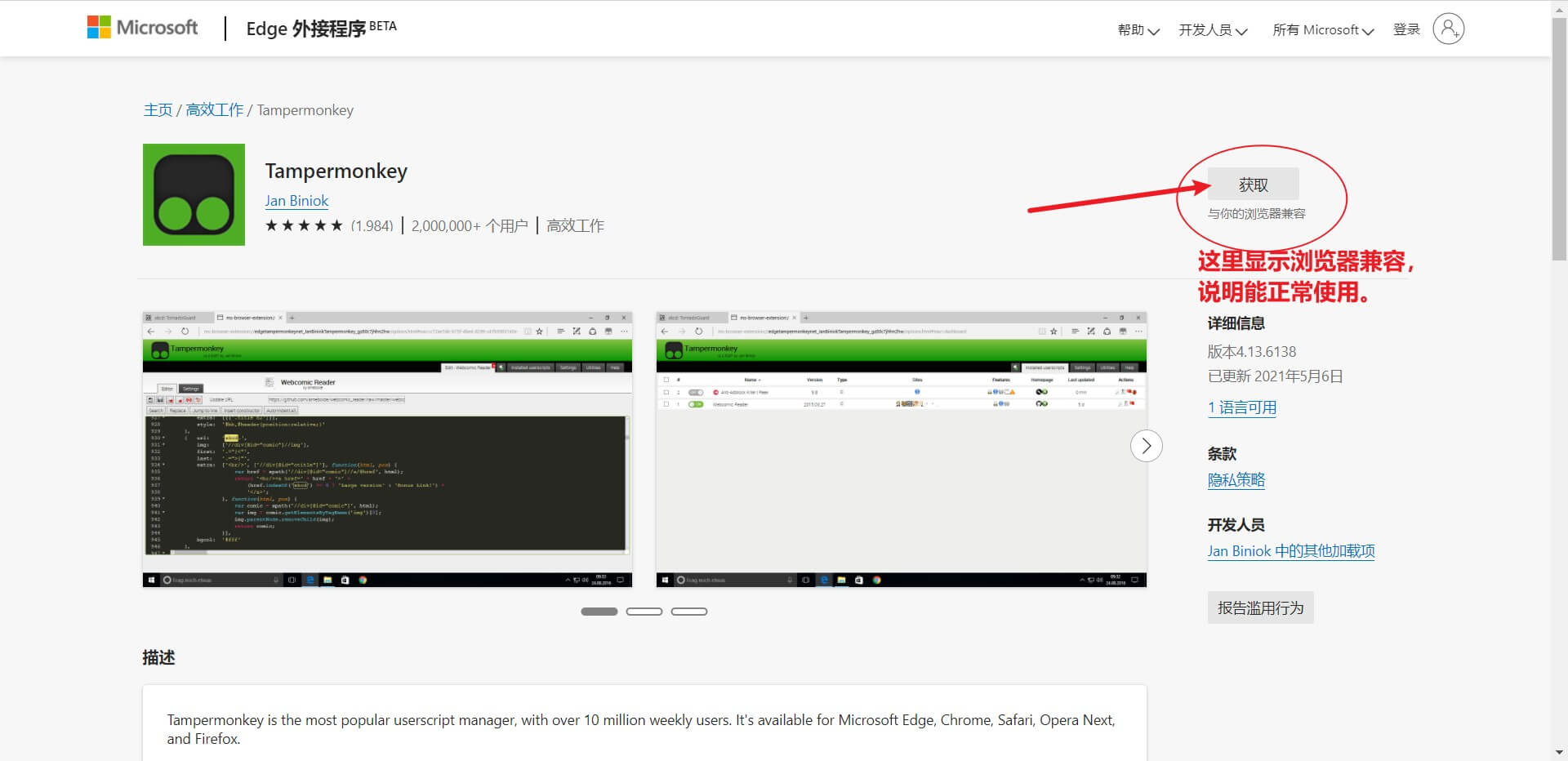Advance screenshots with the next arrow
The width and height of the screenshot is (1568, 761).
(x=1146, y=446)
